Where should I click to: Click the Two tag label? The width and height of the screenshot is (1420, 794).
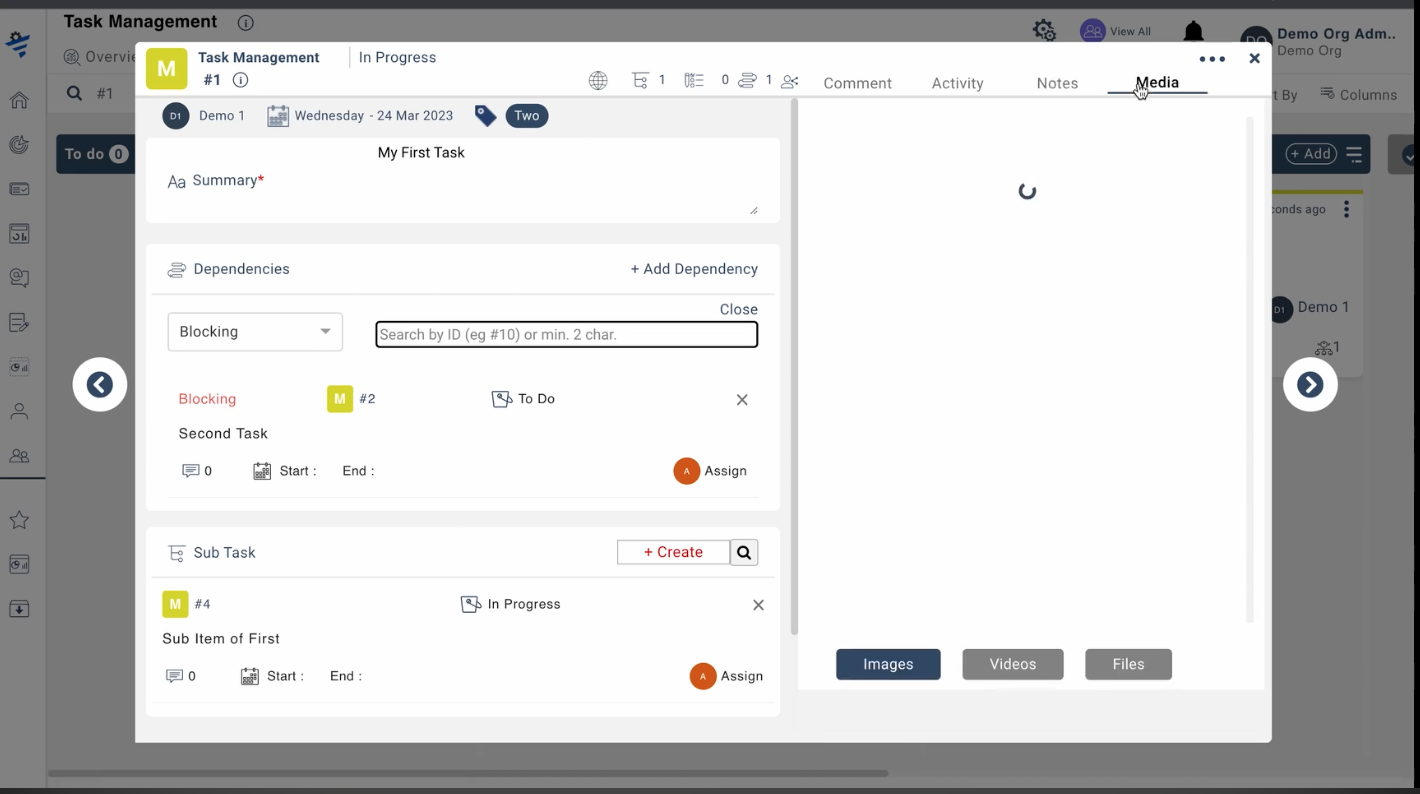pyautogui.click(x=527, y=116)
